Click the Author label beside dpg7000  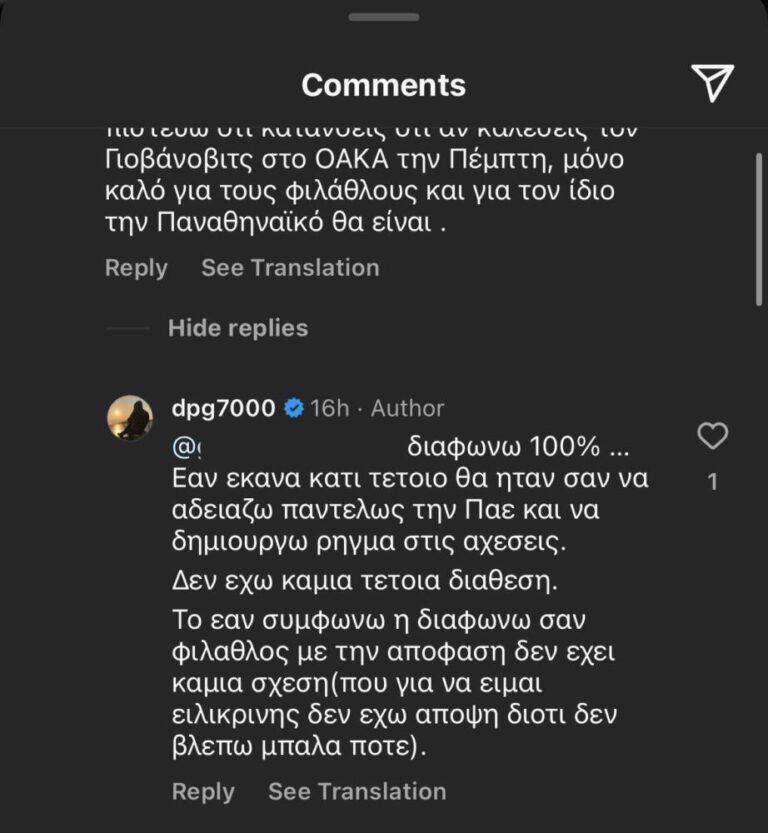(407, 408)
